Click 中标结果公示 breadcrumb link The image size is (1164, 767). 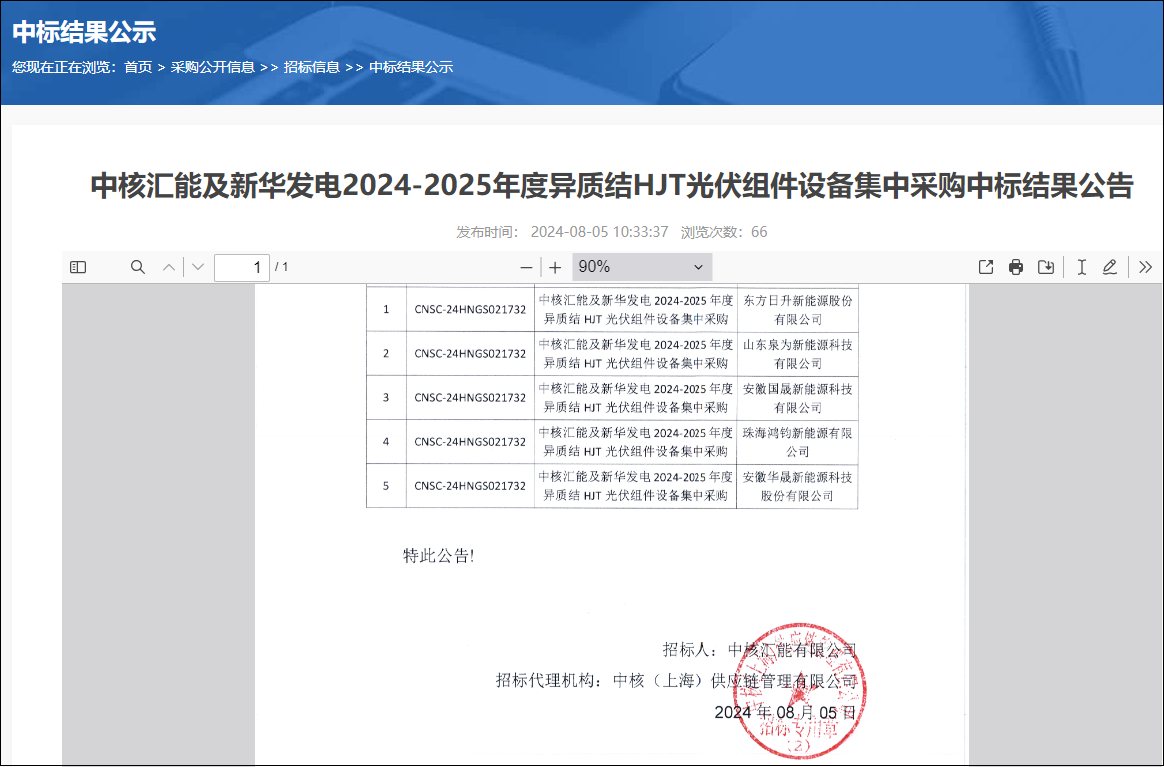(411, 67)
